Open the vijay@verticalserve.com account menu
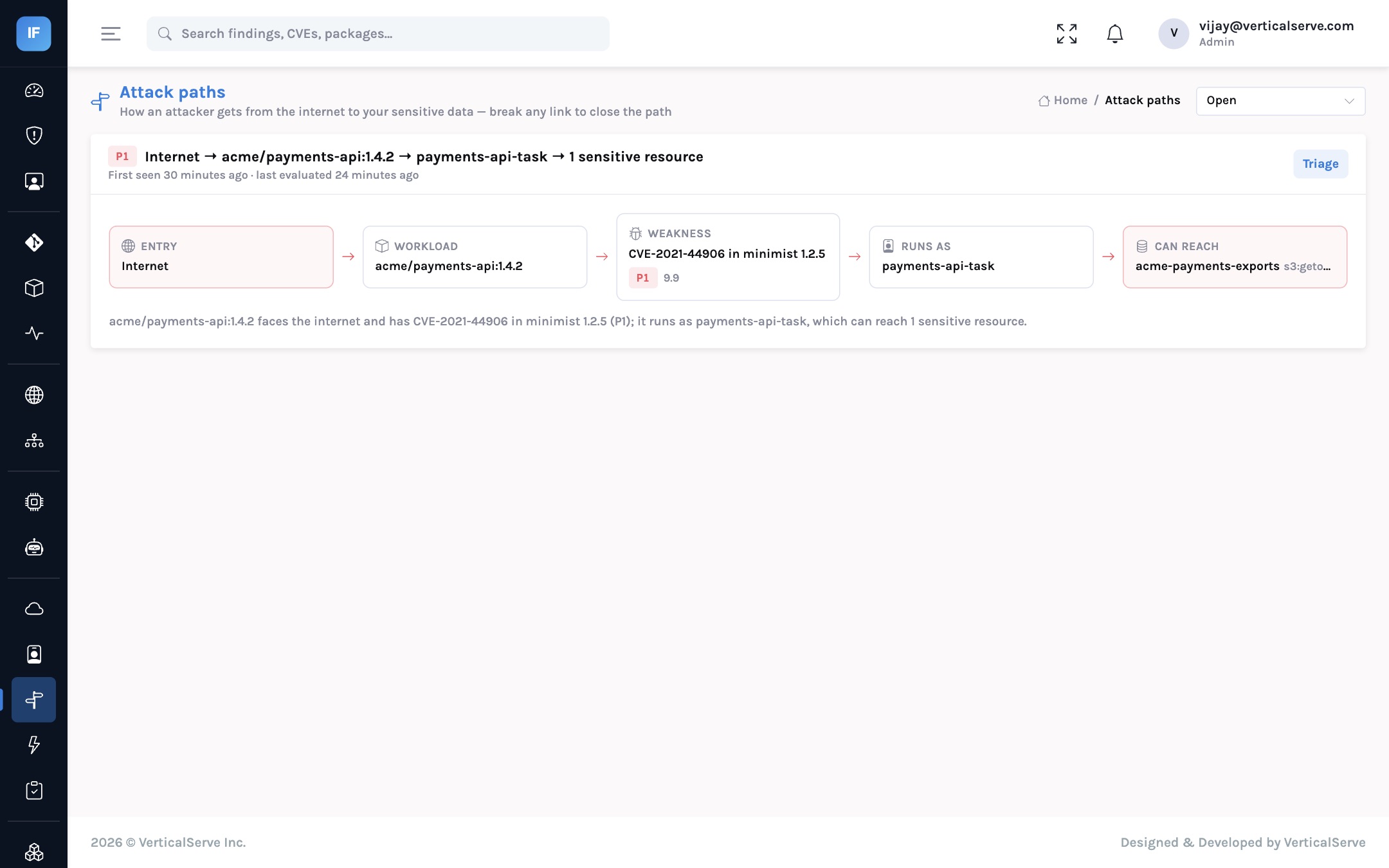 point(1257,33)
